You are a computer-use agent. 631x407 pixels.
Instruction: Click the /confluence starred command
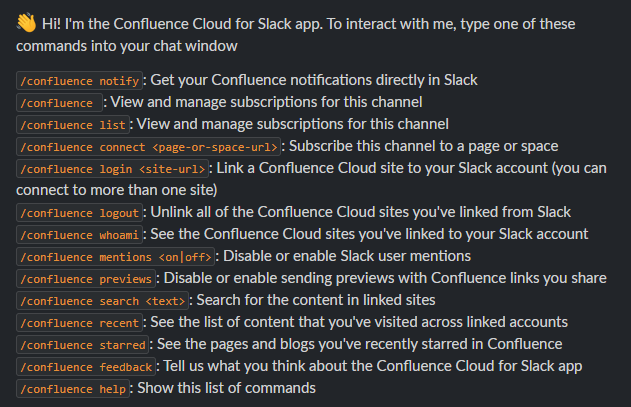pos(84,344)
